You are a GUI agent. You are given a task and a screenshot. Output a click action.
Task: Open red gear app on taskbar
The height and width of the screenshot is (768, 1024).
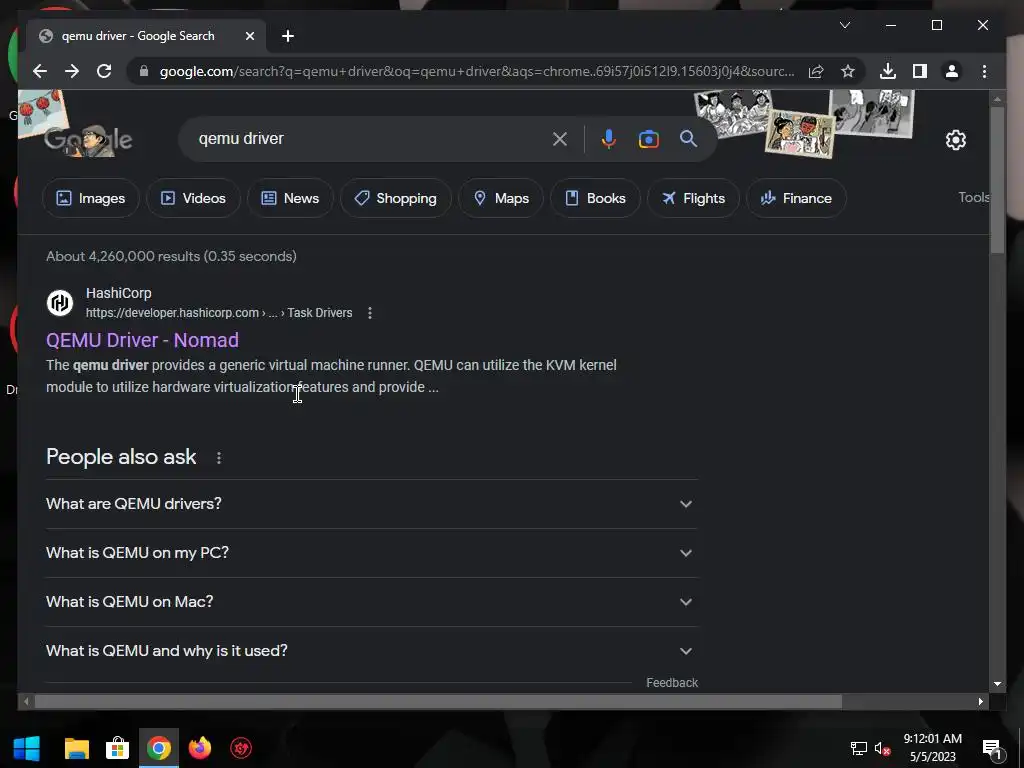coord(241,748)
